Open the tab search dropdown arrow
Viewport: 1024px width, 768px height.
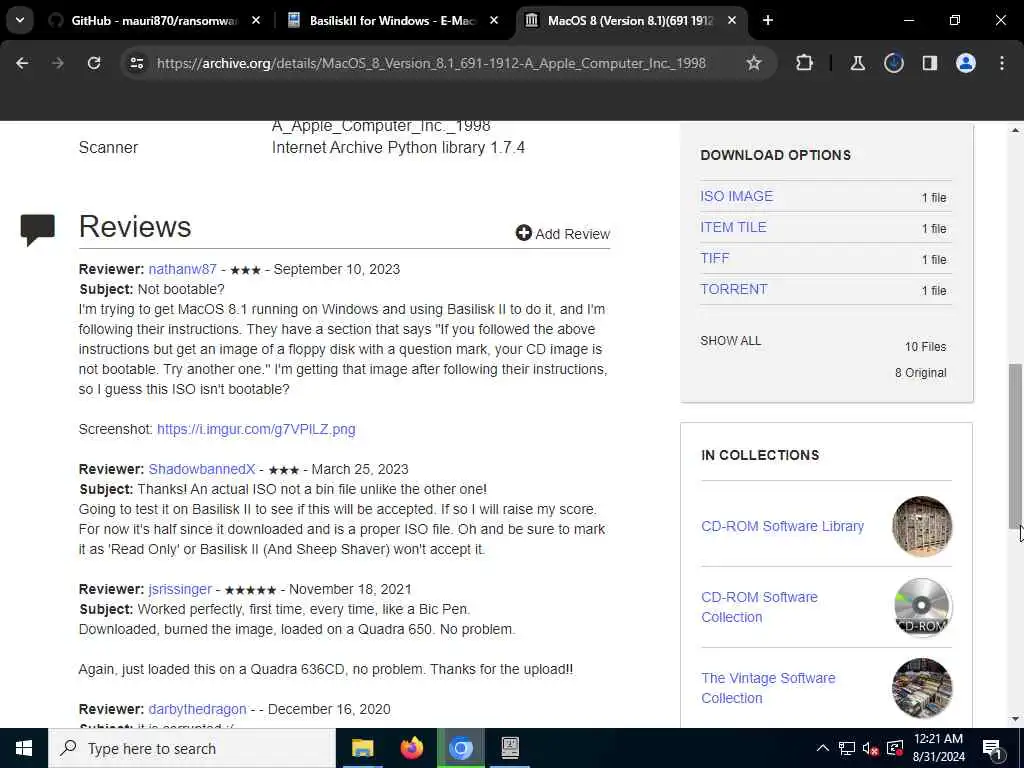pyautogui.click(x=20, y=20)
